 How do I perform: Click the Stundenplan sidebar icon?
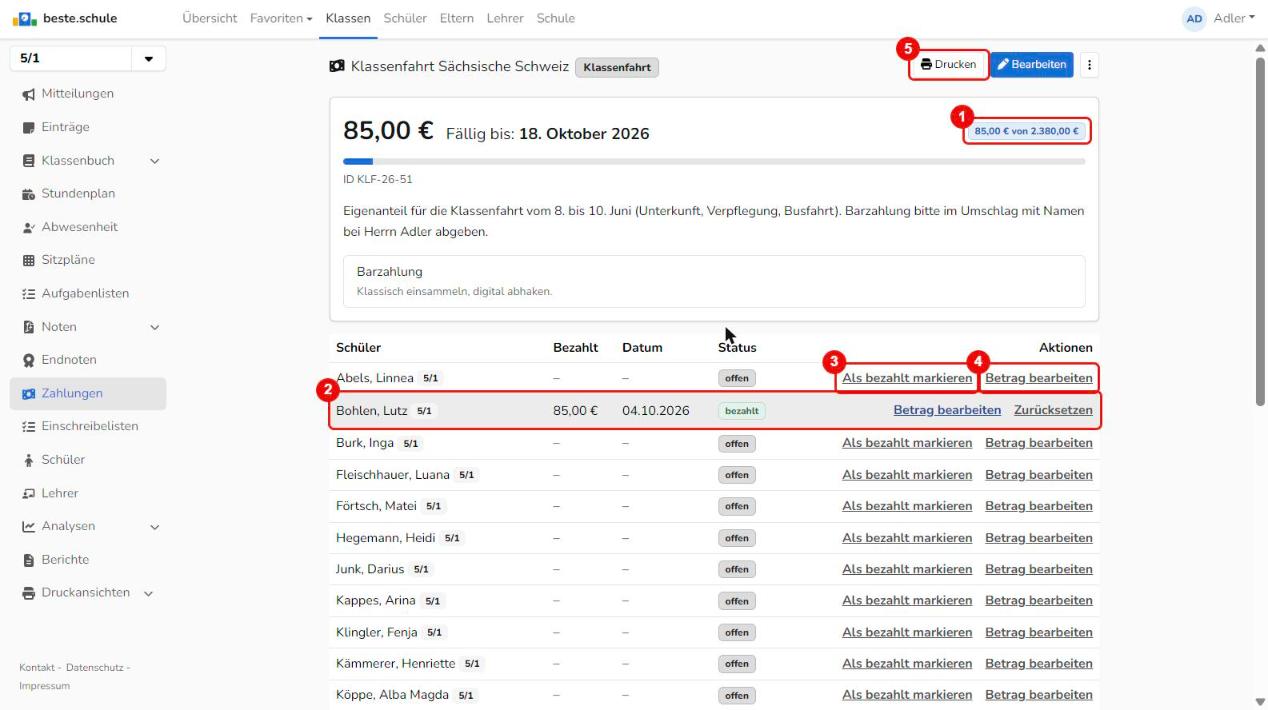(27, 194)
